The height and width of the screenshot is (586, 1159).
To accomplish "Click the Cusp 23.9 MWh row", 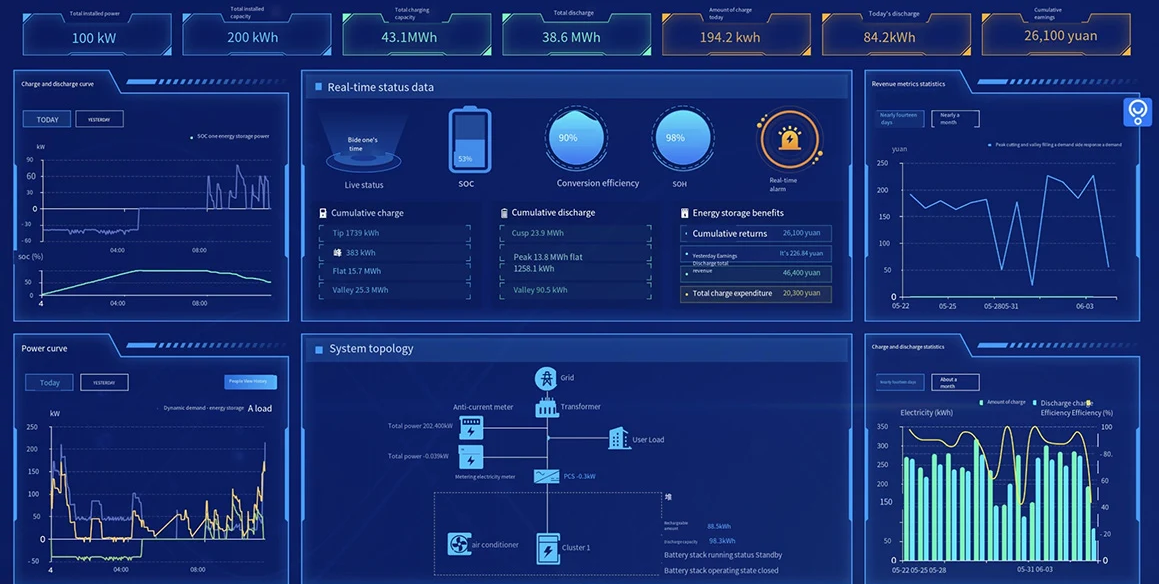I will point(576,233).
